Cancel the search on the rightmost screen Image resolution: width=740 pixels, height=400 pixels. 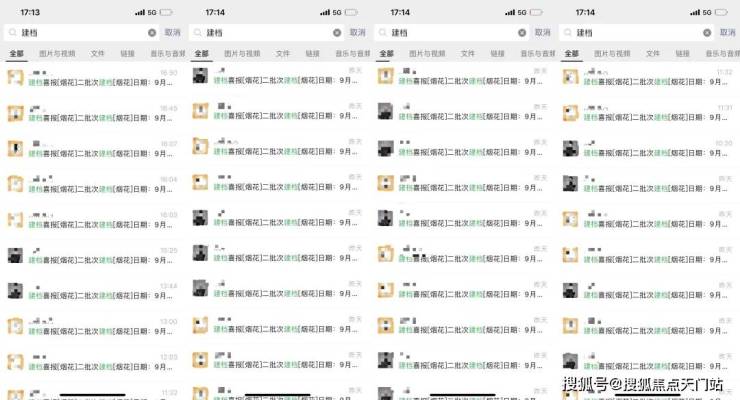pos(727,33)
